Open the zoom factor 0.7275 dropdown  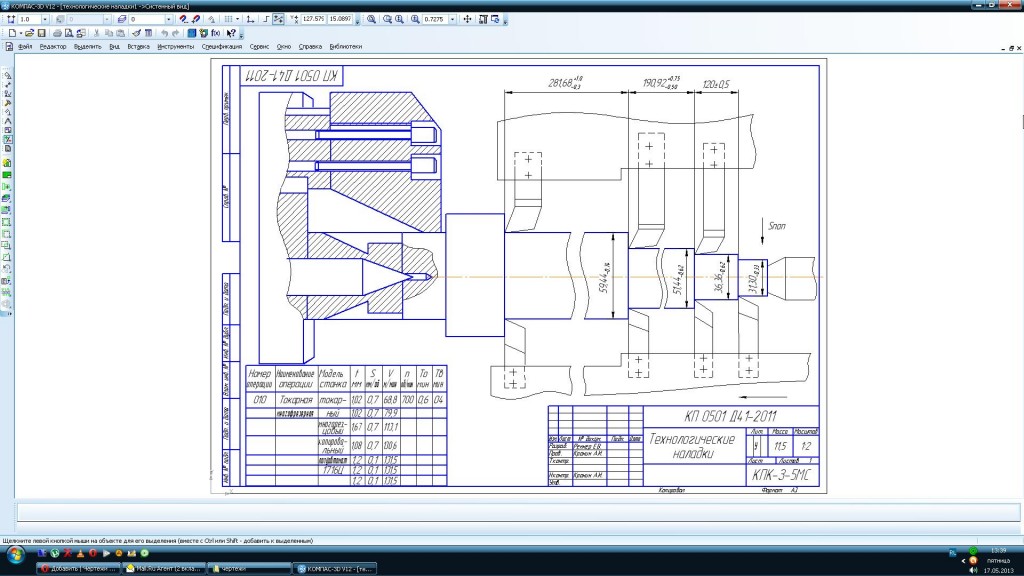[452, 20]
